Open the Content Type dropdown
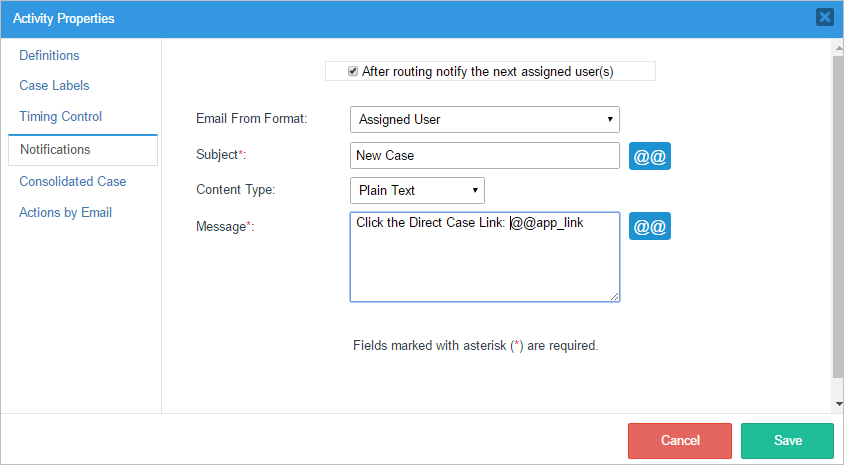The height and width of the screenshot is (465, 844). pos(417,190)
